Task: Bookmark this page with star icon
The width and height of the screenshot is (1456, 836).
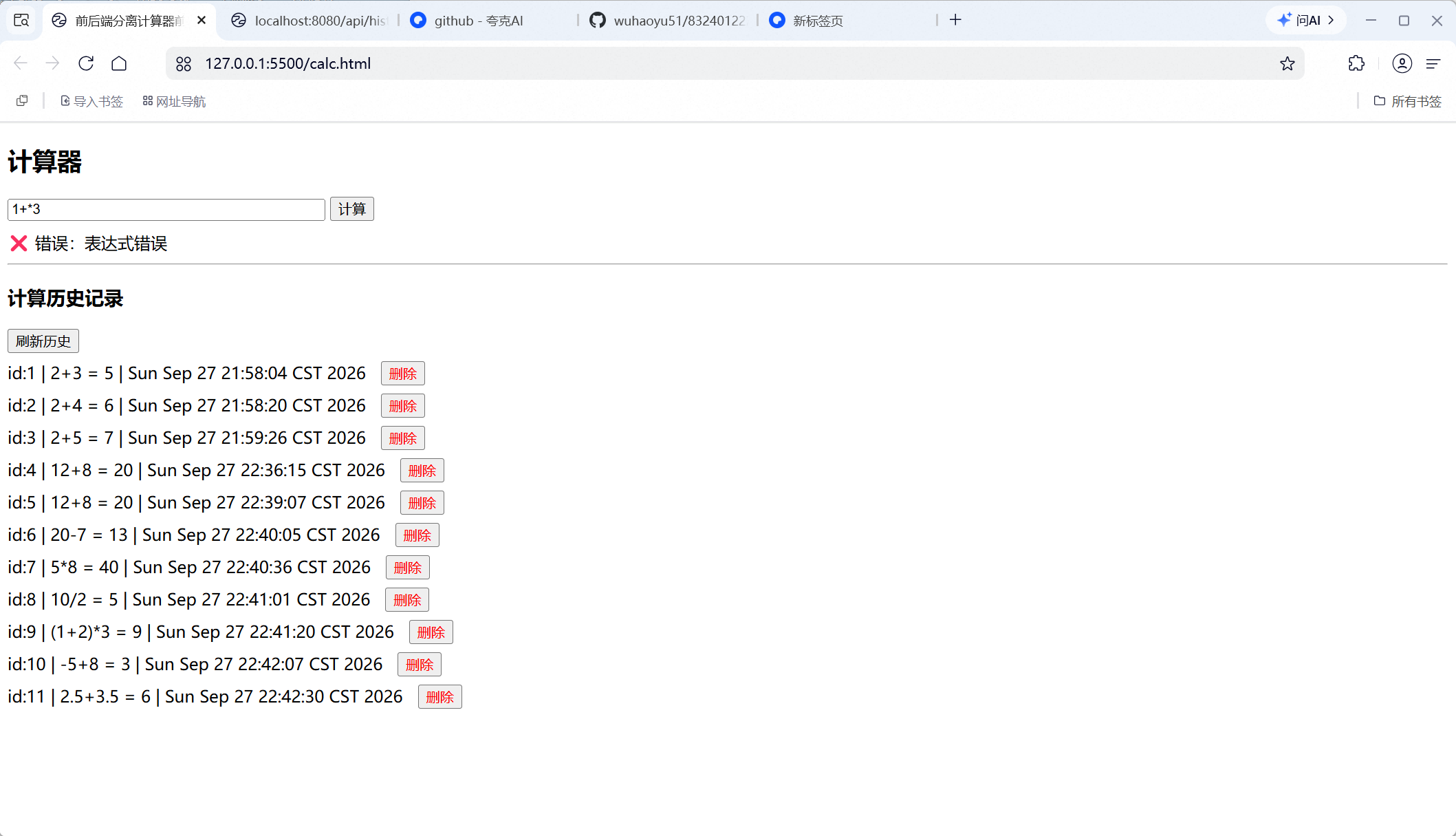Action: [x=1287, y=63]
